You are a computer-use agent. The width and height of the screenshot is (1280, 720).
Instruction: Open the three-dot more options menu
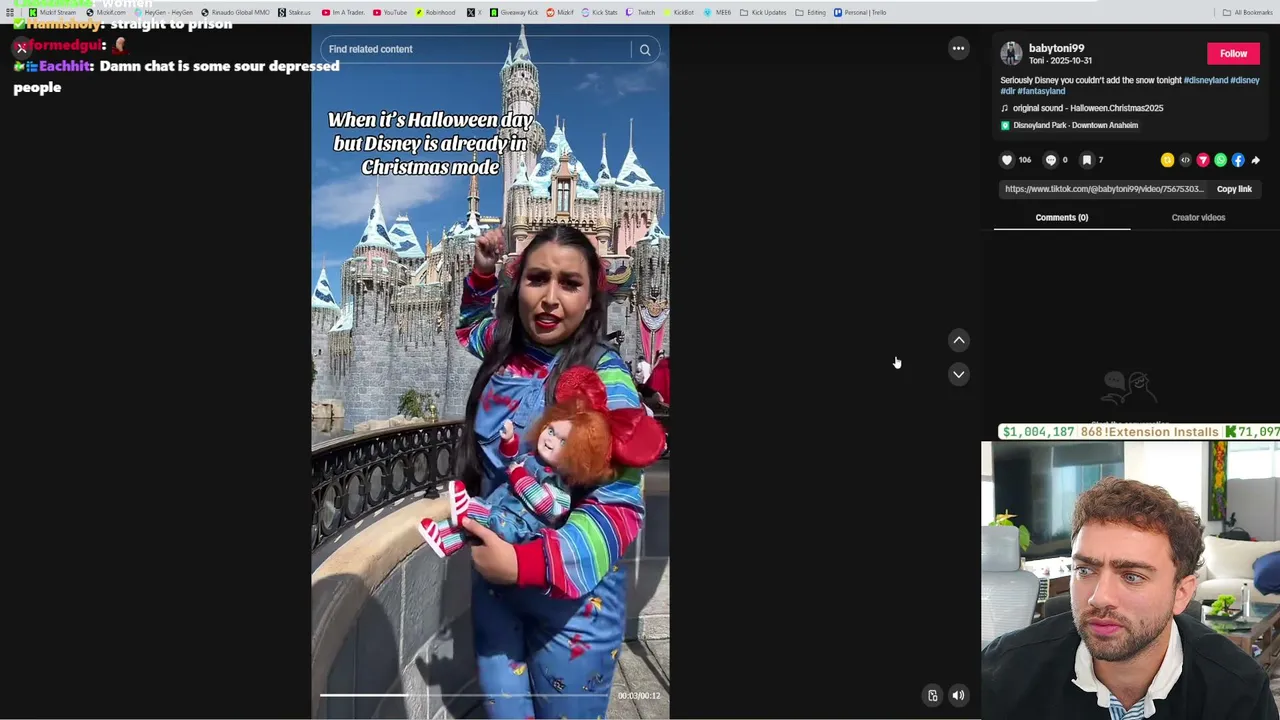[x=958, y=48]
